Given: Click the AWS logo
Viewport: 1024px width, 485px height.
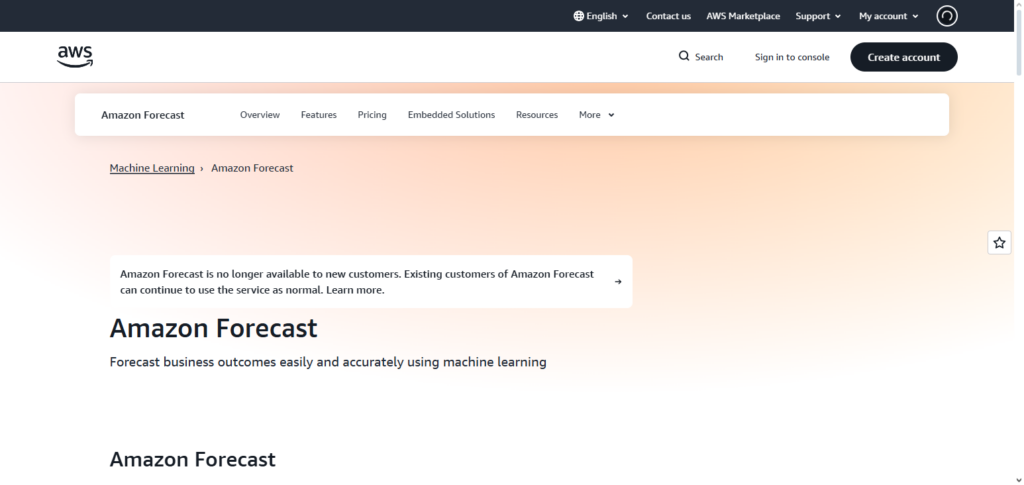Looking at the screenshot, I should click(75, 57).
